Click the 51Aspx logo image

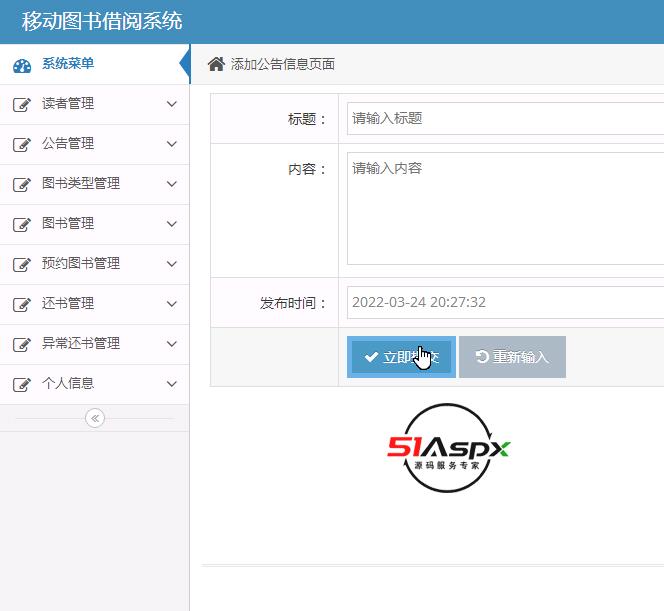tap(448, 448)
